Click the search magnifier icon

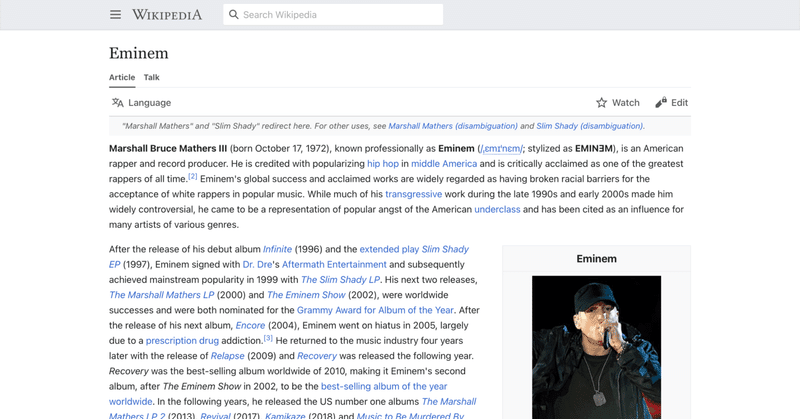click(234, 14)
